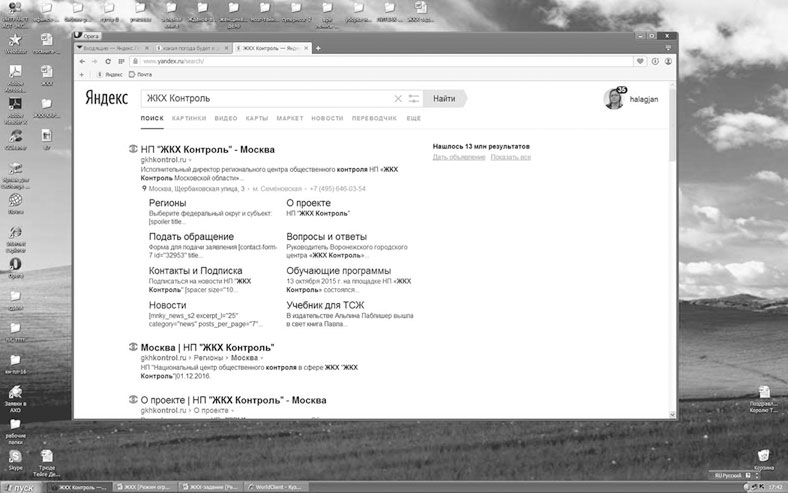Screen dimensions: 788x493
Task: Add bookmark with plus icon on bookmarks bar
Action: [x=82, y=74]
